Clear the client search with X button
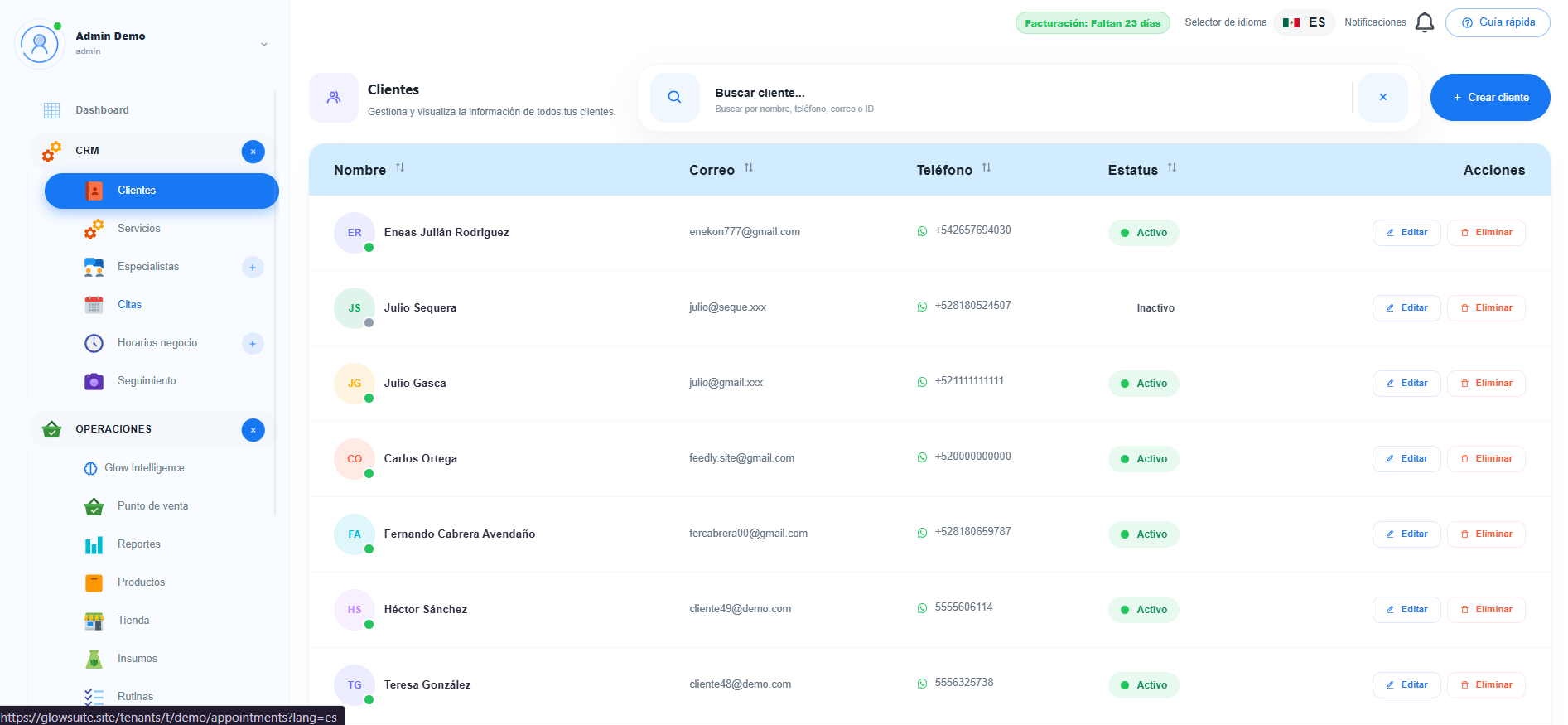 point(1383,98)
